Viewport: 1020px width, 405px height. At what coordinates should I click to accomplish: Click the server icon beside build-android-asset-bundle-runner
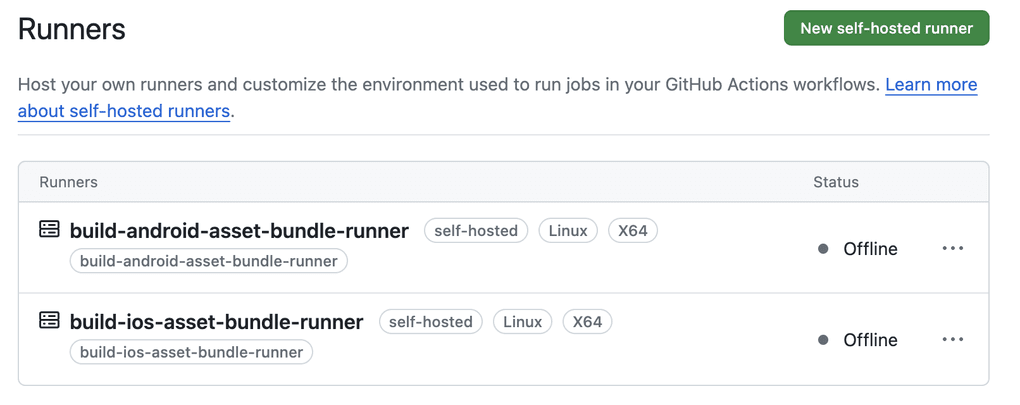point(49,230)
